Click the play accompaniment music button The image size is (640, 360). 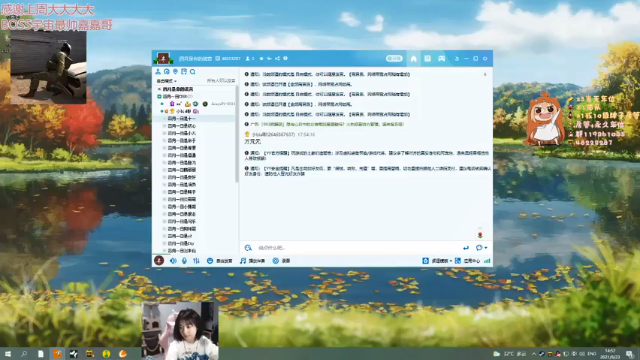click(x=252, y=261)
